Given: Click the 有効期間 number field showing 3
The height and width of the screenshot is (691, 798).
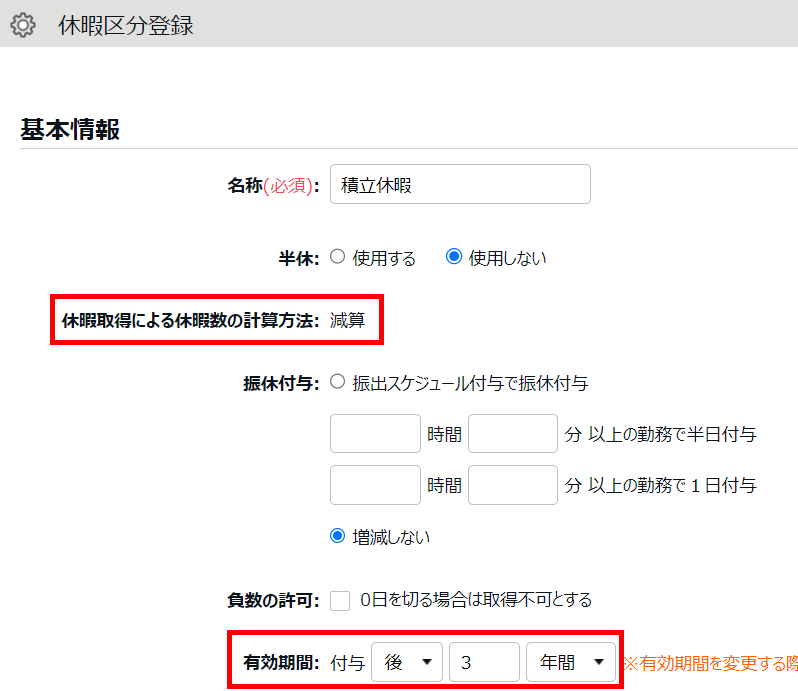Looking at the screenshot, I should (484, 662).
